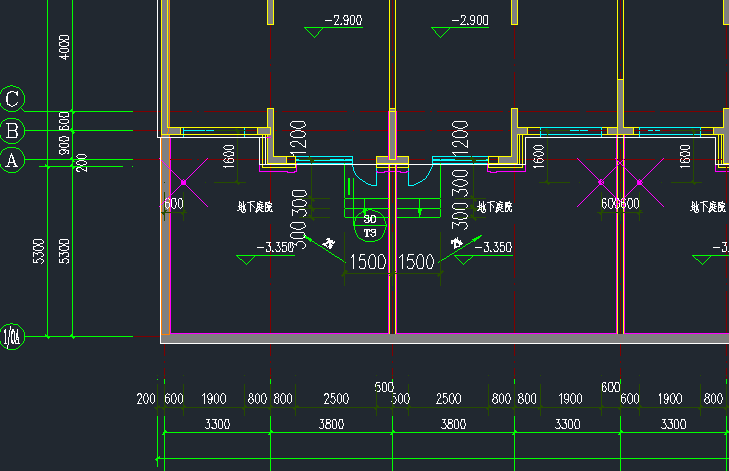Click the -2.900 elevation right of center wall
The width and height of the screenshot is (729, 471).
pyautogui.click(x=470, y=20)
